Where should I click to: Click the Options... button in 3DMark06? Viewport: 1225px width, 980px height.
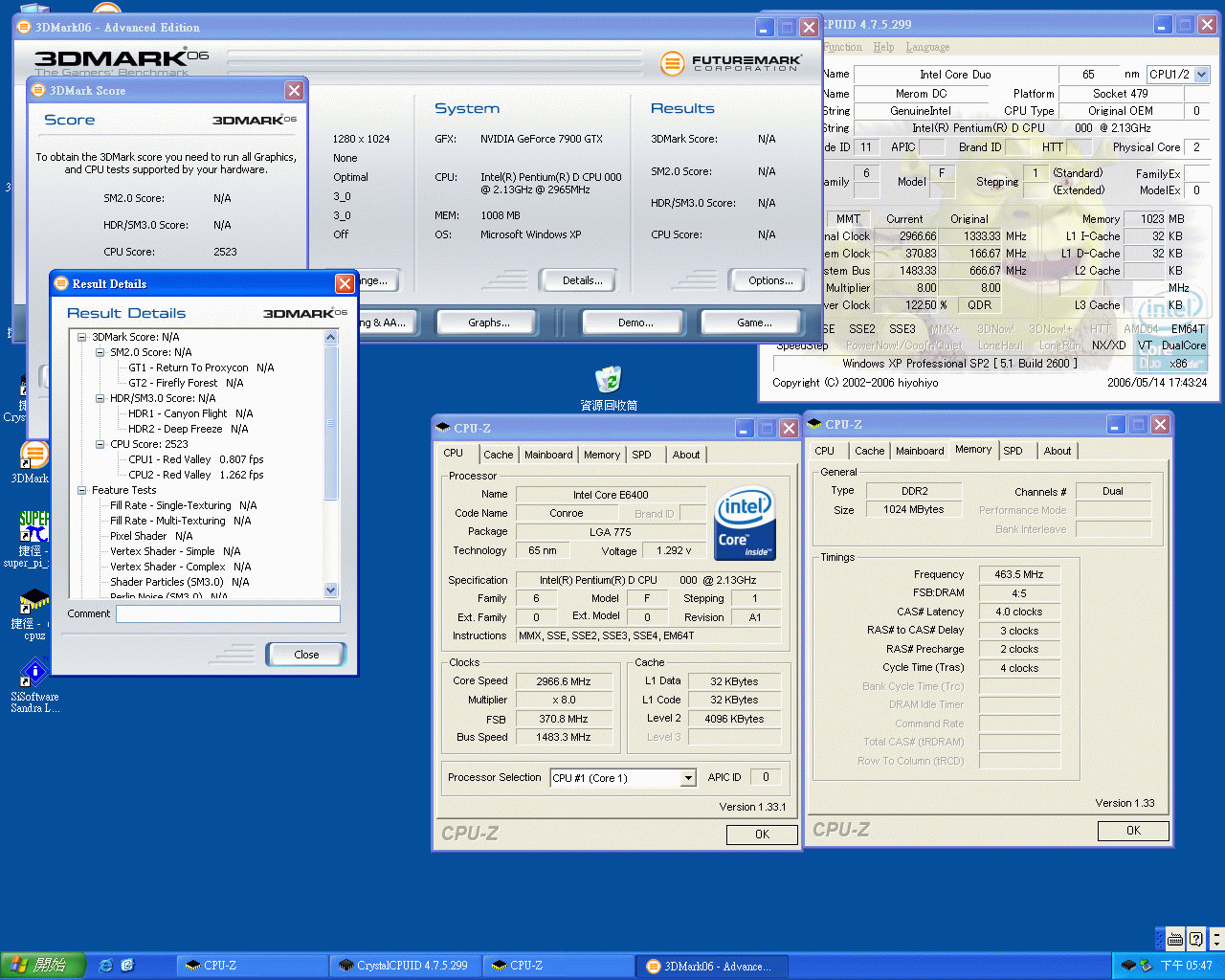pyautogui.click(x=770, y=280)
